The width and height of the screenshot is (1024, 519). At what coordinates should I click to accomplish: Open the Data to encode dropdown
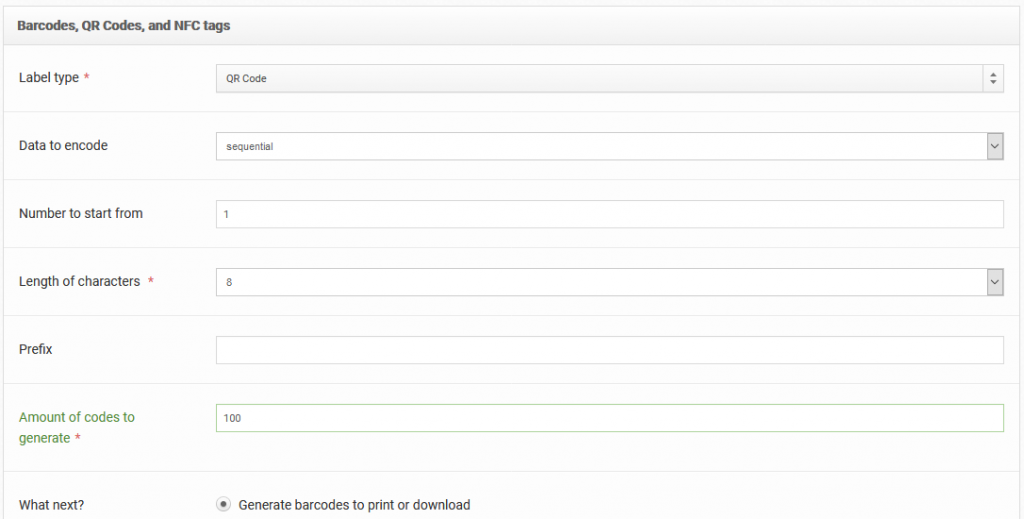(x=609, y=146)
